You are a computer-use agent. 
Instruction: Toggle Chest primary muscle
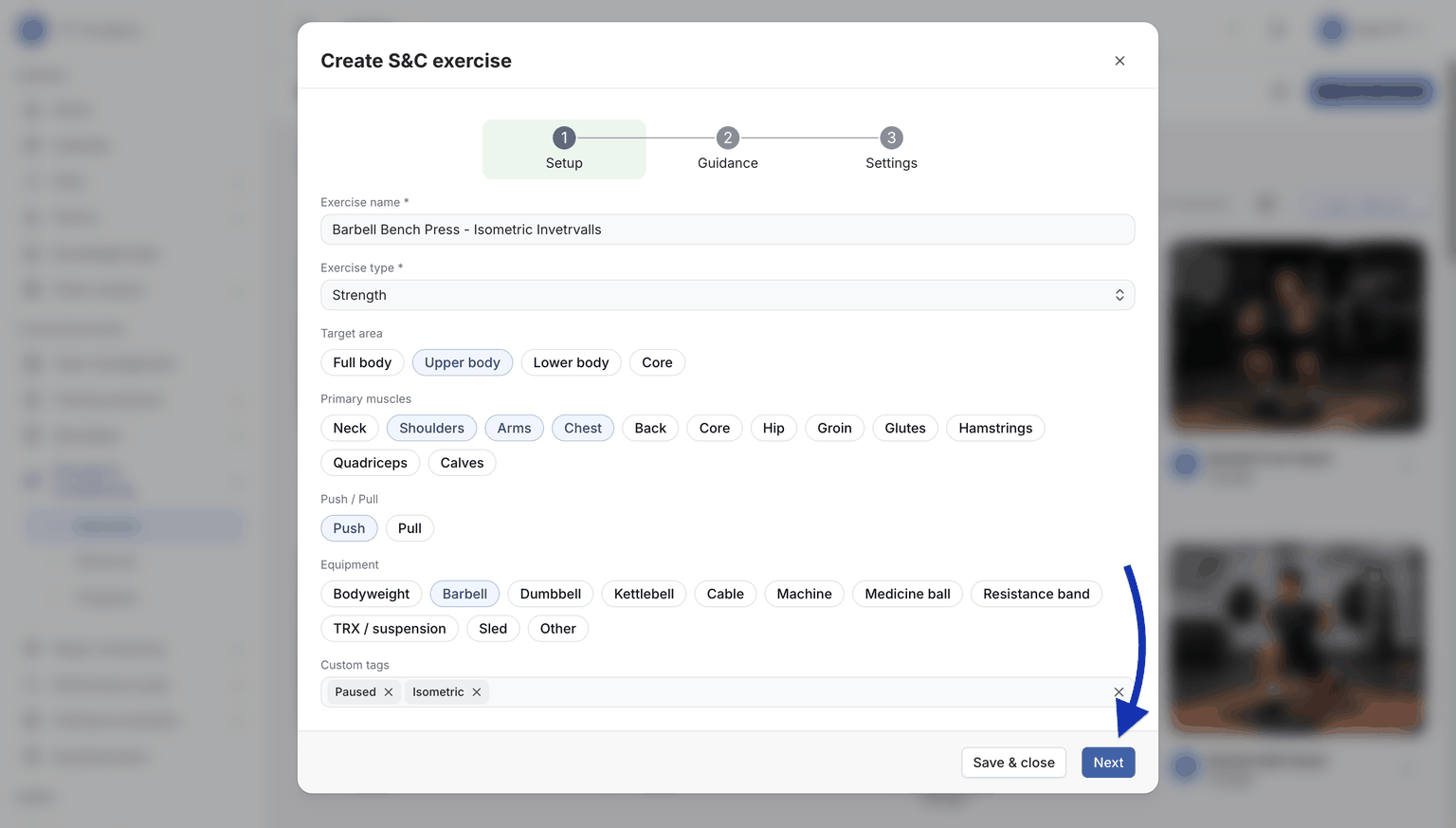point(583,428)
